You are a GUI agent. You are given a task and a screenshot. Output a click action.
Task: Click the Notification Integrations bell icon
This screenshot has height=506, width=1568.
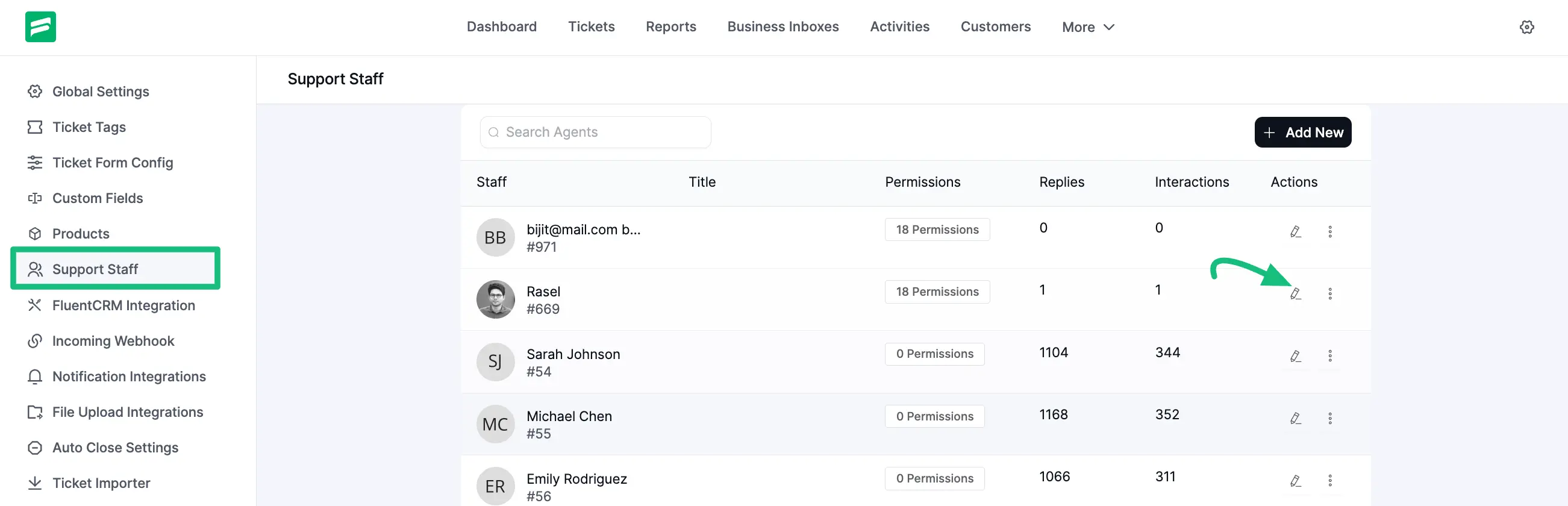(x=35, y=376)
